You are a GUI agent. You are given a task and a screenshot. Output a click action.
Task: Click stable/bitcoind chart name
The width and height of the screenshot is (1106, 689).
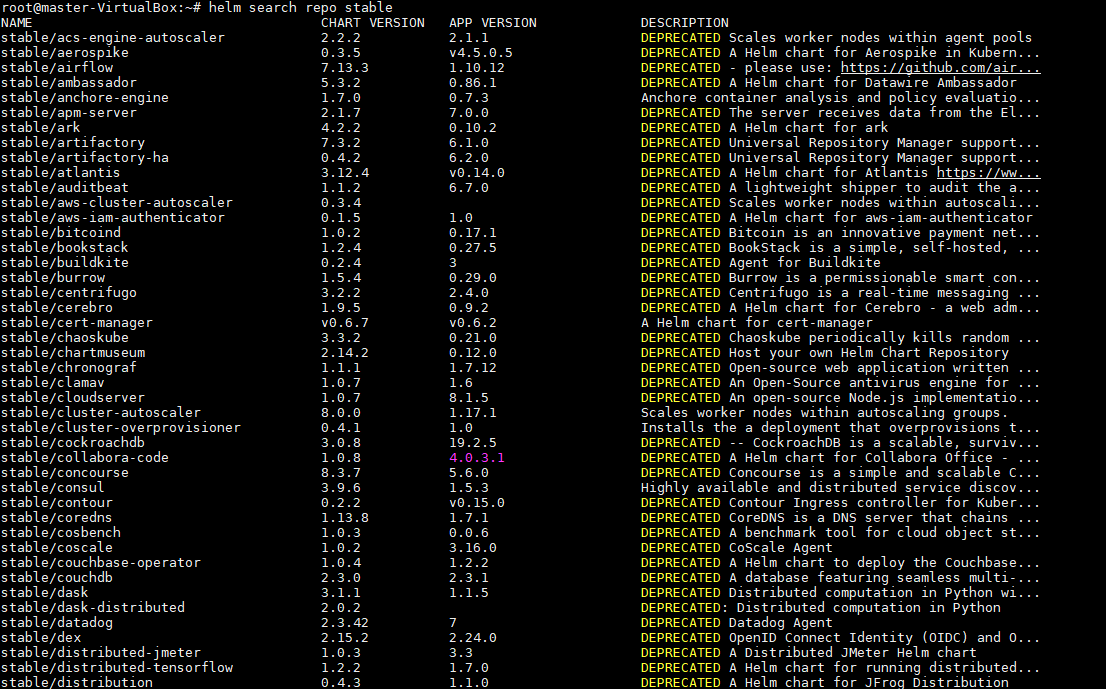(61, 233)
